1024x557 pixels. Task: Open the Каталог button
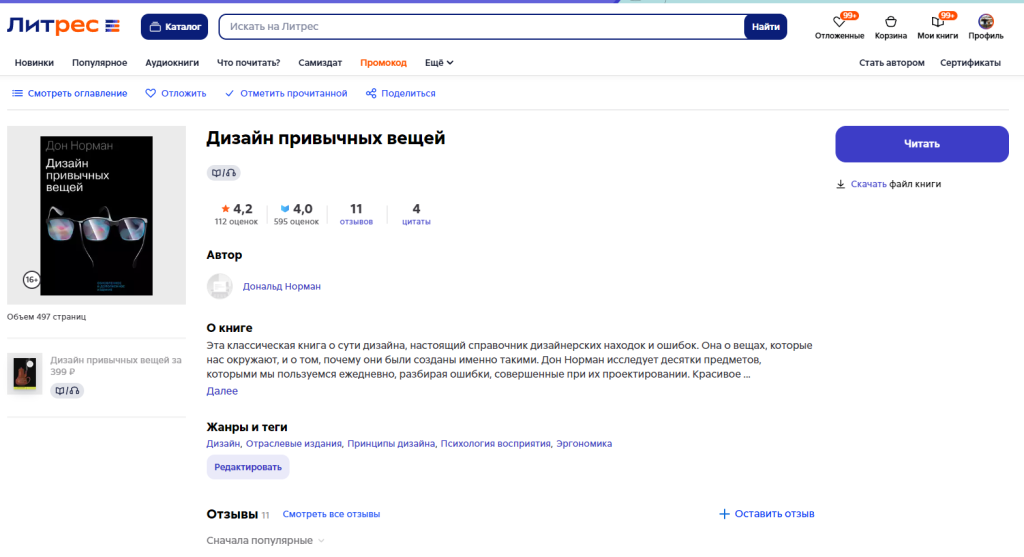[x=174, y=27]
